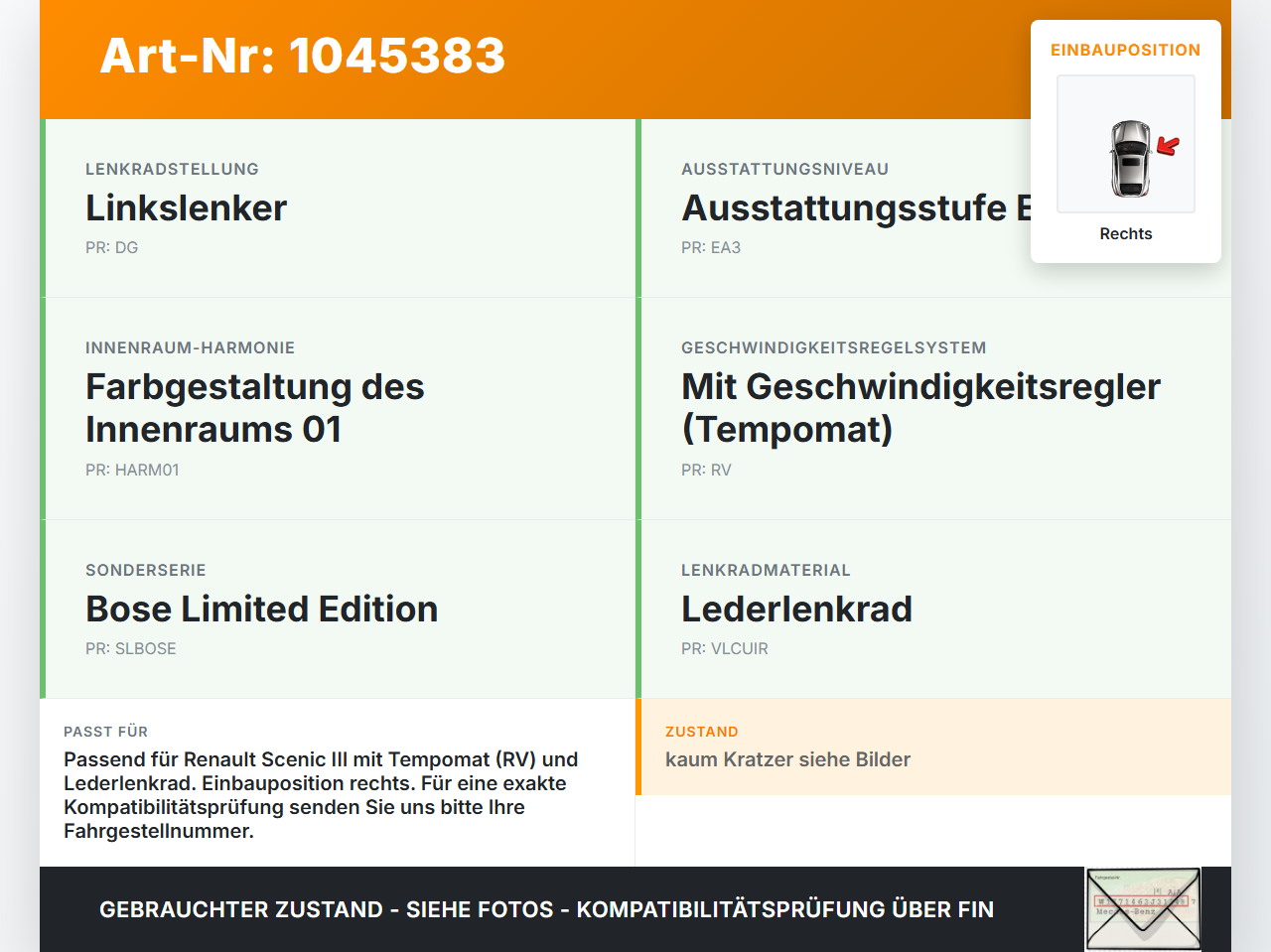Click 'PR: SLBOSE' code

[x=131, y=649]
